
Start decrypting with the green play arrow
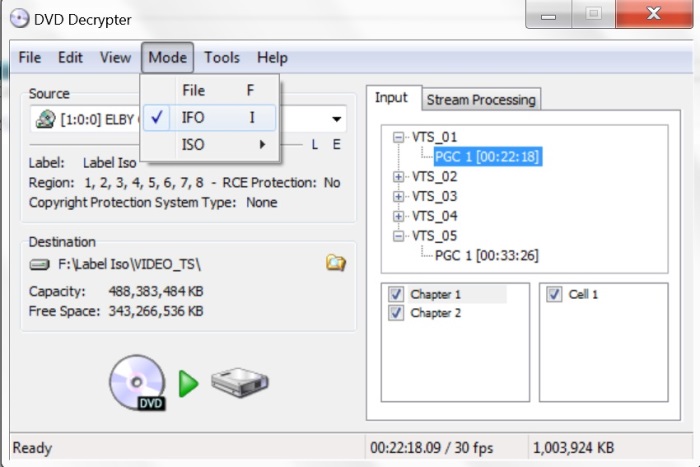coord(188,383)
